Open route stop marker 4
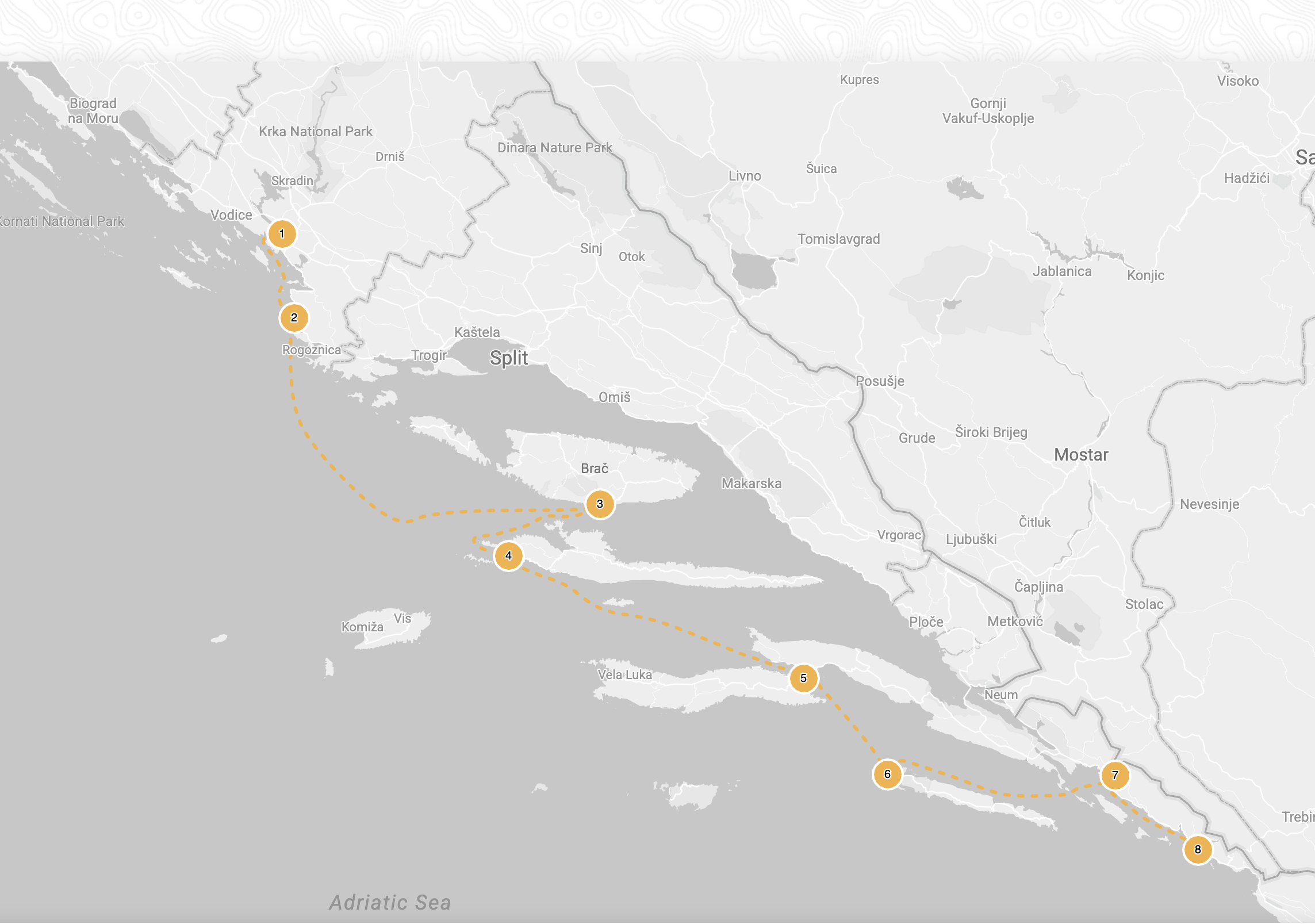Image resolution: width=1315 pixels, height=924 pixels. pos(508,556)
